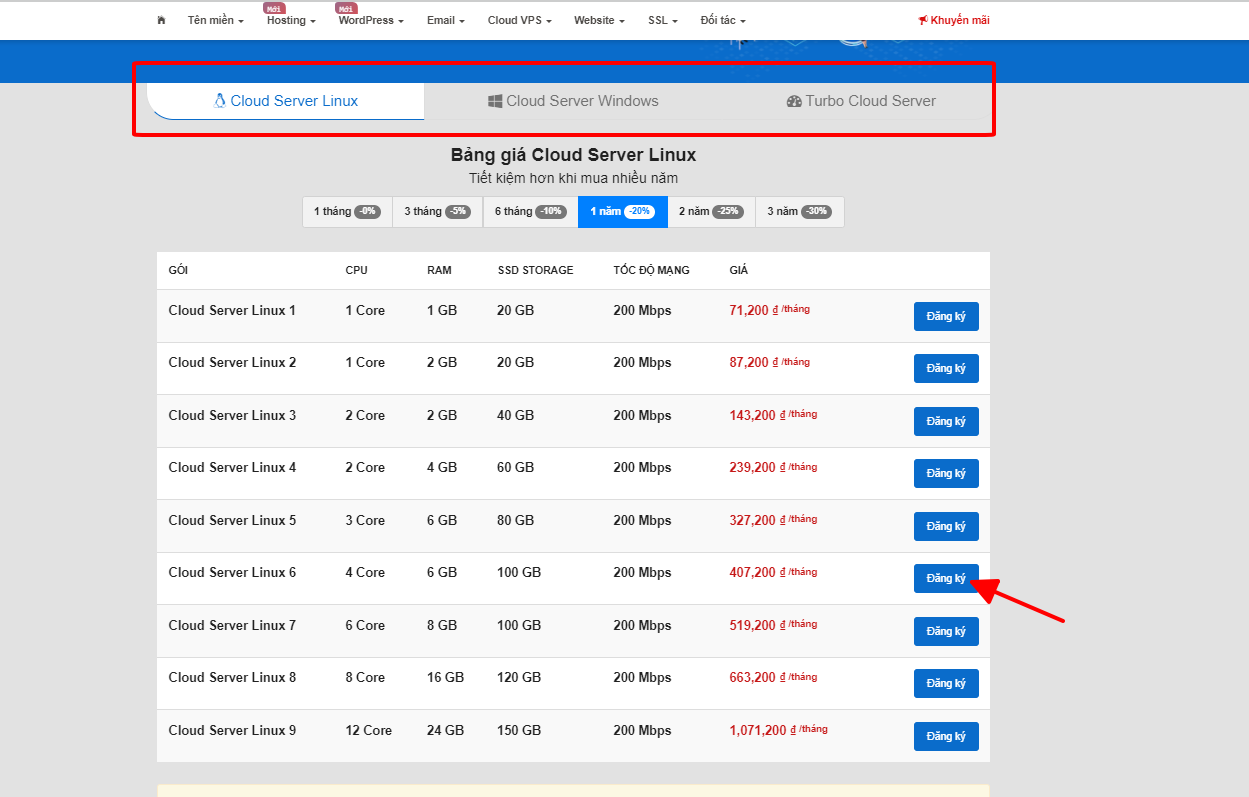Click Đăng ký for Cloud Server Linux 6
1249x797 pixels.
coord(946,578)
